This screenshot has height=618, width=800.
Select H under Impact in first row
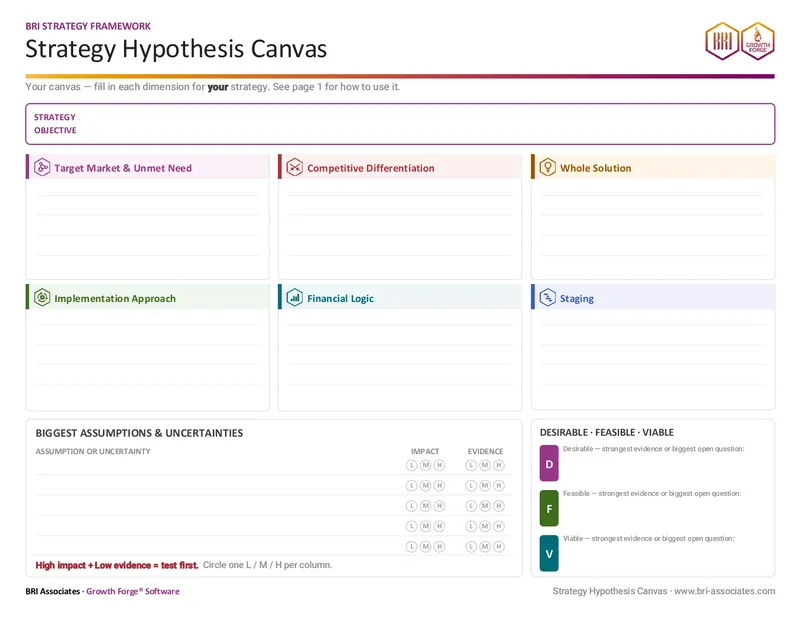click(439, 465)
